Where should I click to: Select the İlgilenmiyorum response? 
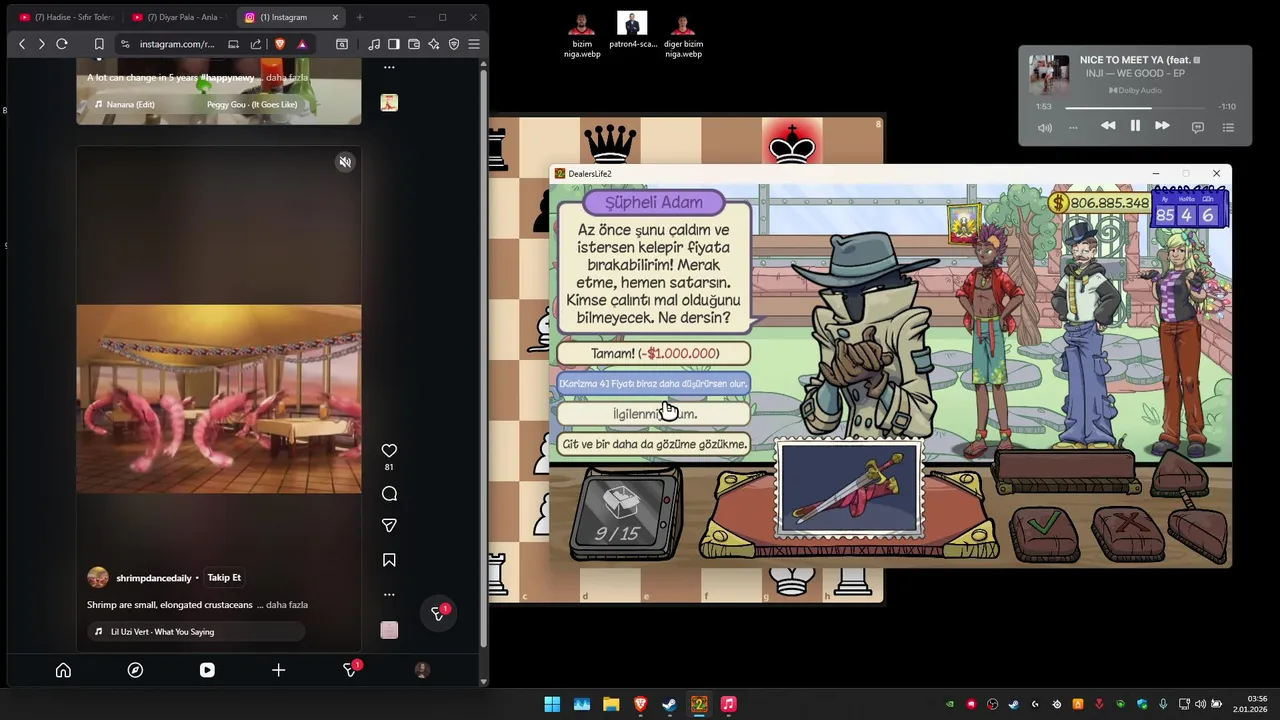(654, 413)
